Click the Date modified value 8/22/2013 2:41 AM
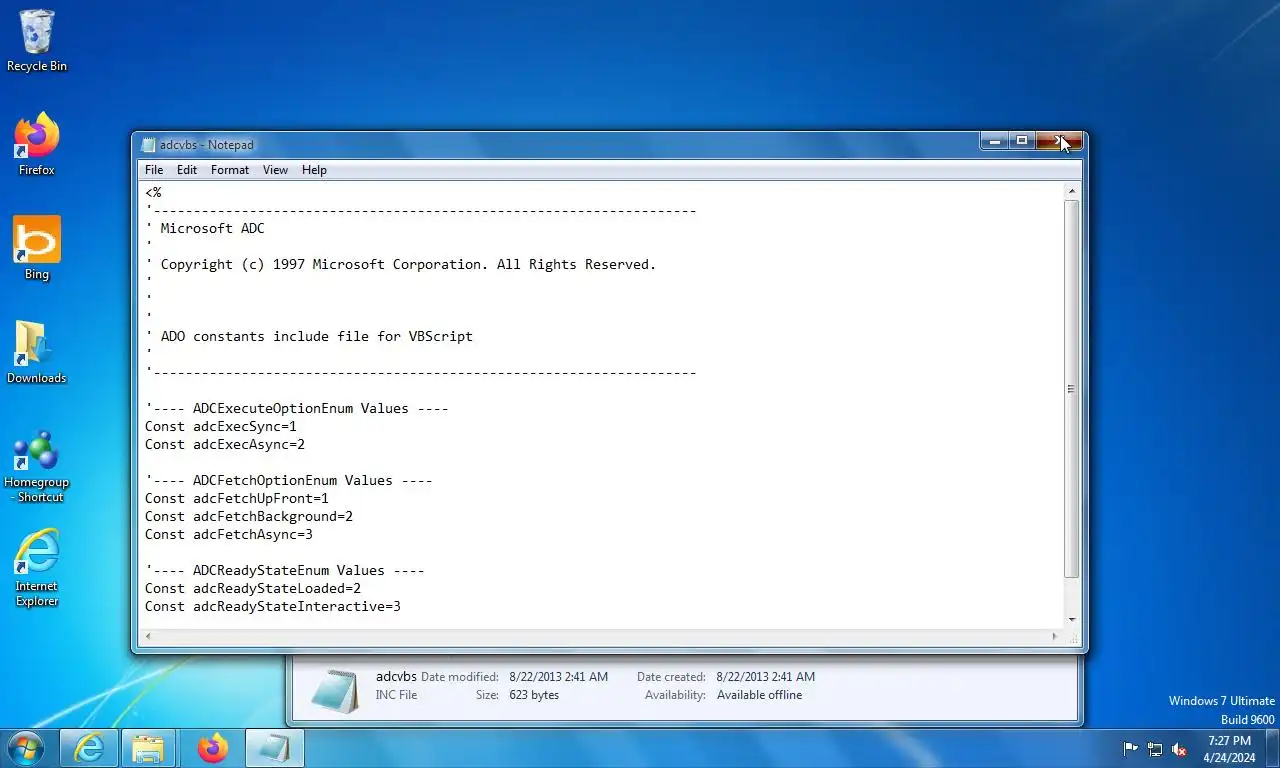This screenshot has height=768, width=1280. click(558, 677)
